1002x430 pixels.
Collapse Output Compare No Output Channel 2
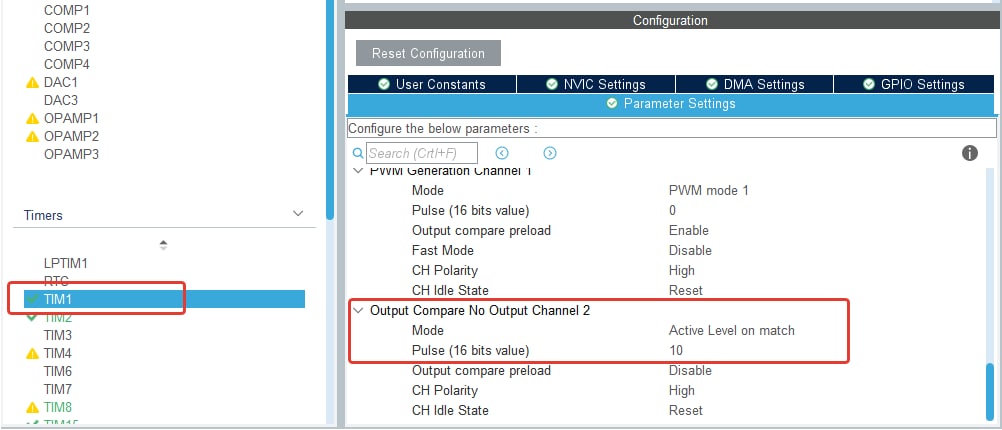coord(359,311)
